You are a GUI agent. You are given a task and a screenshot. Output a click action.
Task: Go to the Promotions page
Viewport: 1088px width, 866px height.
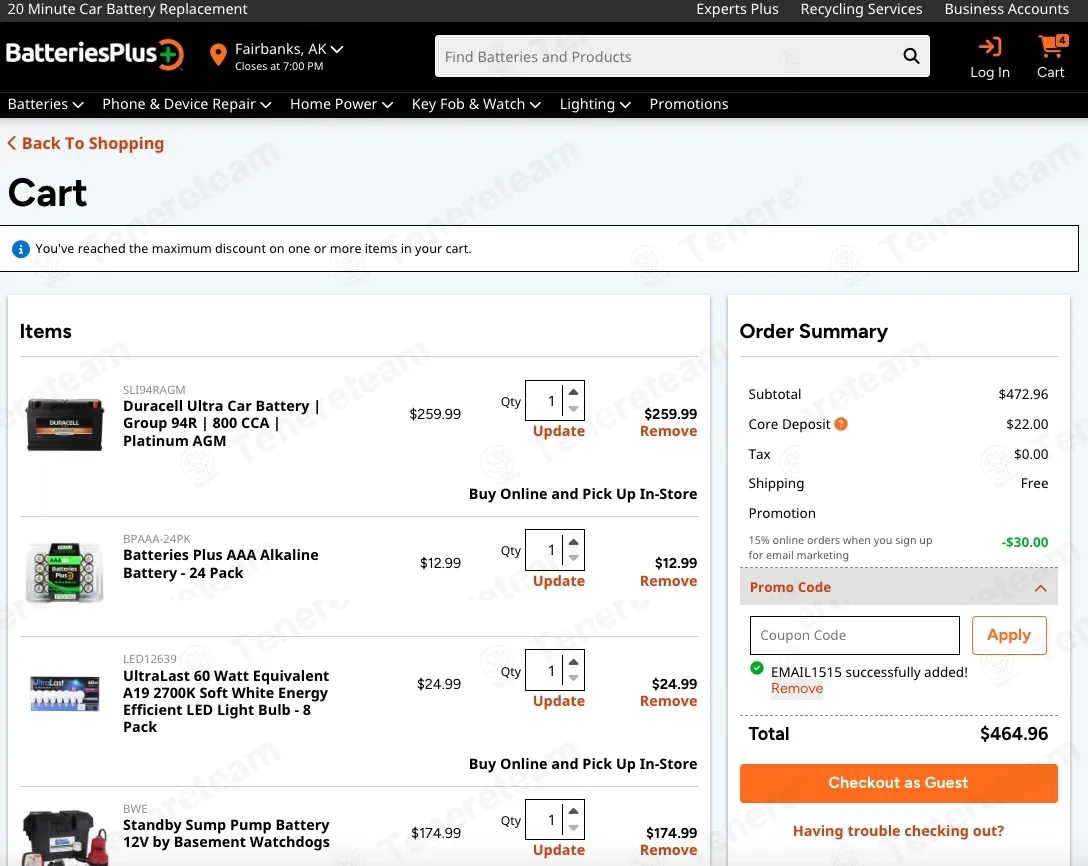coord(688,104)
